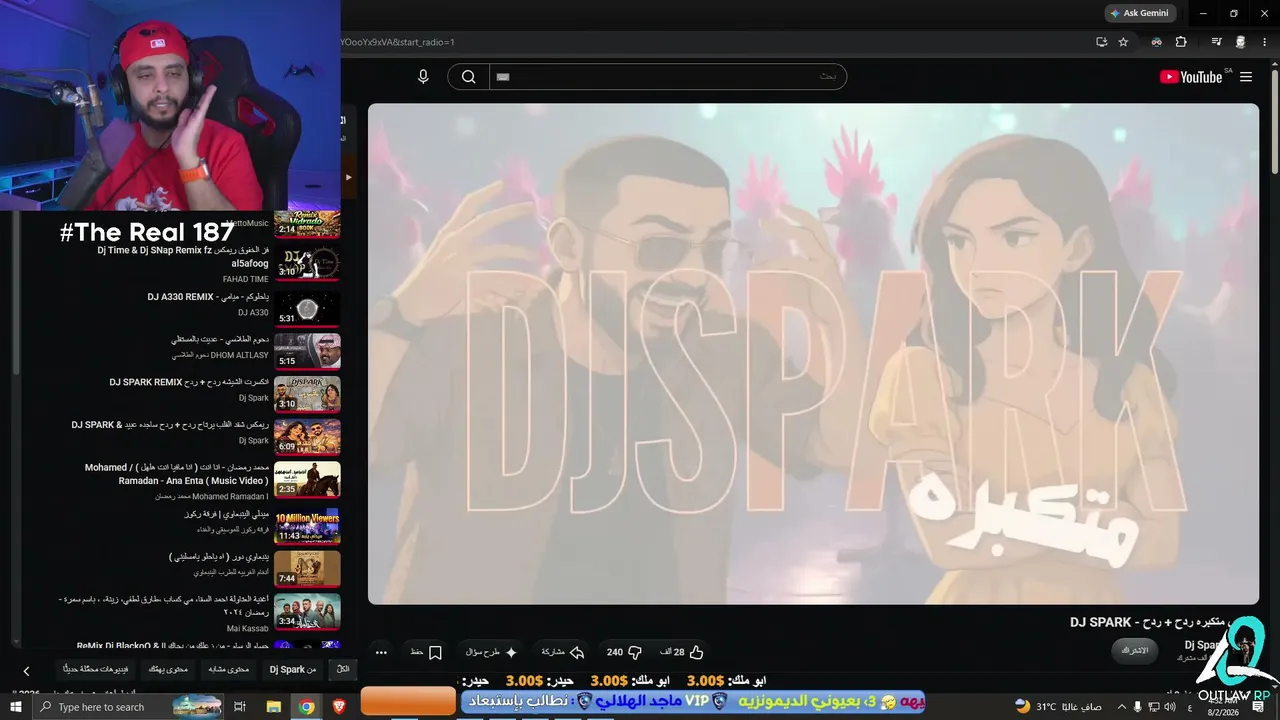
Task: Click the install/cast icon in address bar
Action: click(x=1101, y=42)
